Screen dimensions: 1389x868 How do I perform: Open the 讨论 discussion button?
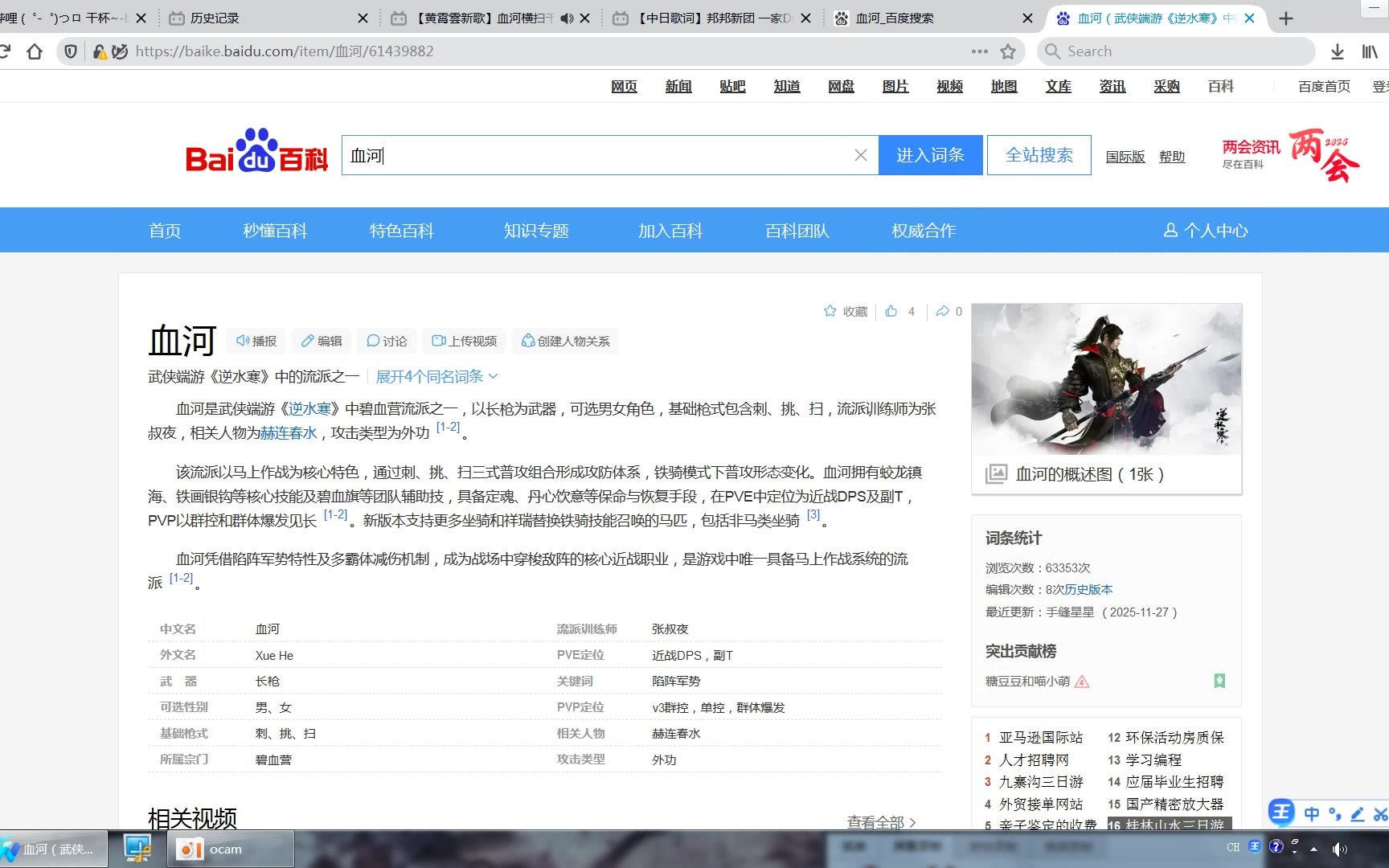tap(387, 341)
